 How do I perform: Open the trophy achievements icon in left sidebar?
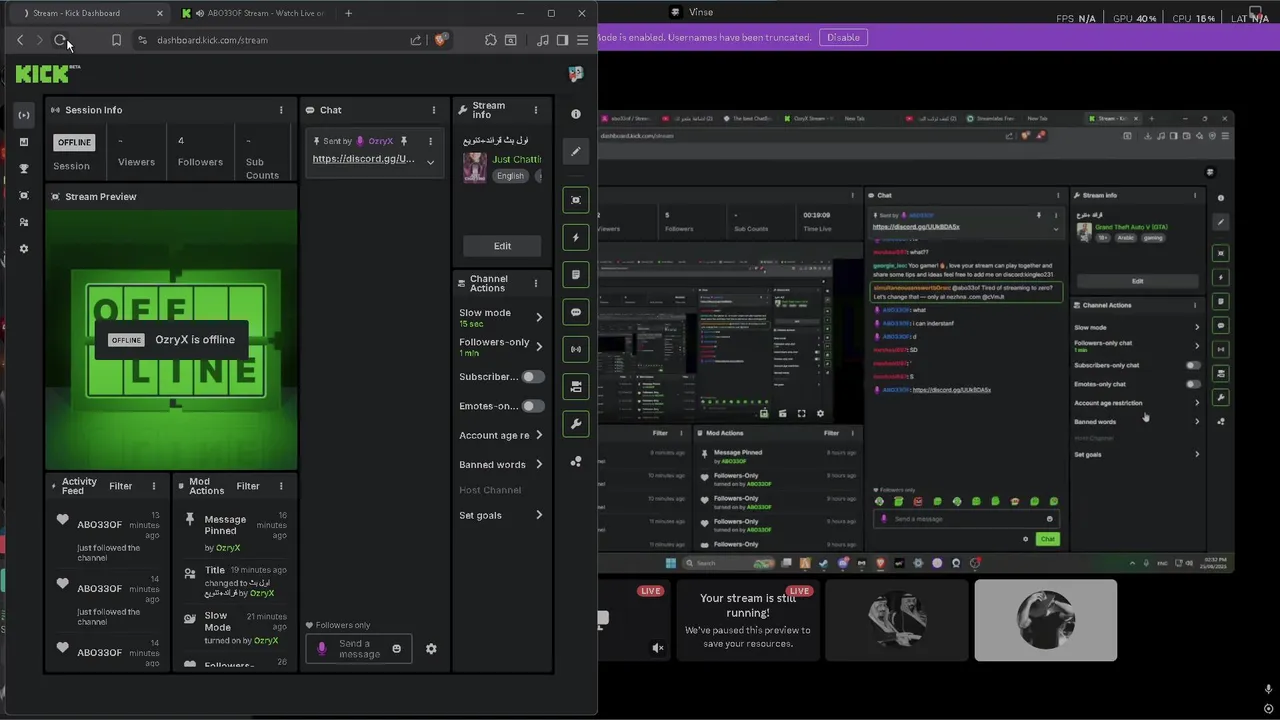tap(24, 169)
